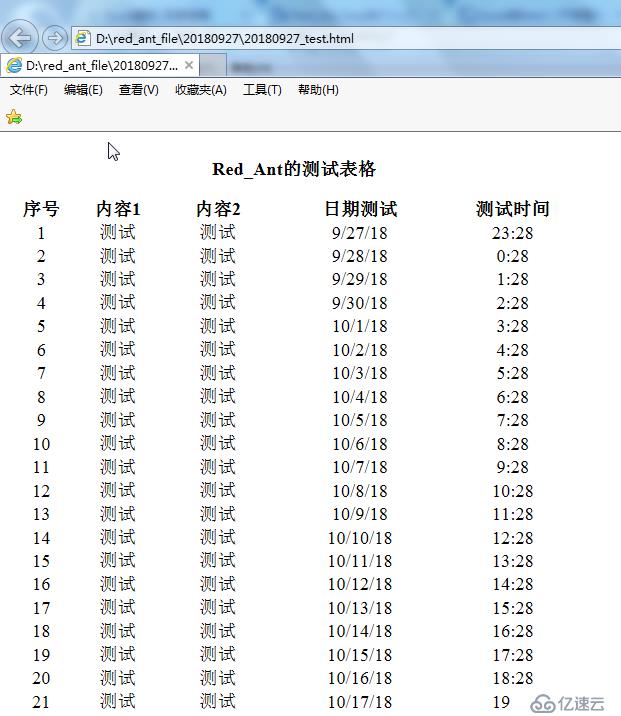
Task: Click the time cell 8:28
Action: (512, 444)
